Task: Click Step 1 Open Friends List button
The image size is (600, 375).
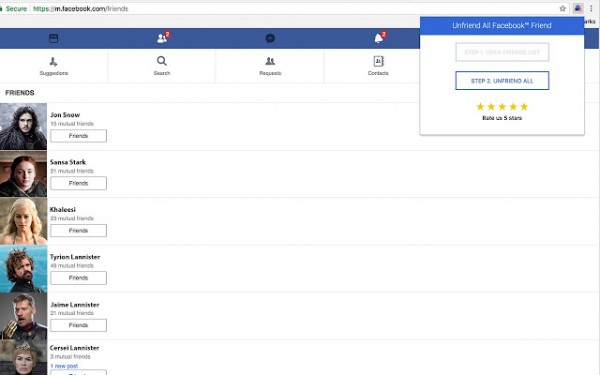Action: 502,52
